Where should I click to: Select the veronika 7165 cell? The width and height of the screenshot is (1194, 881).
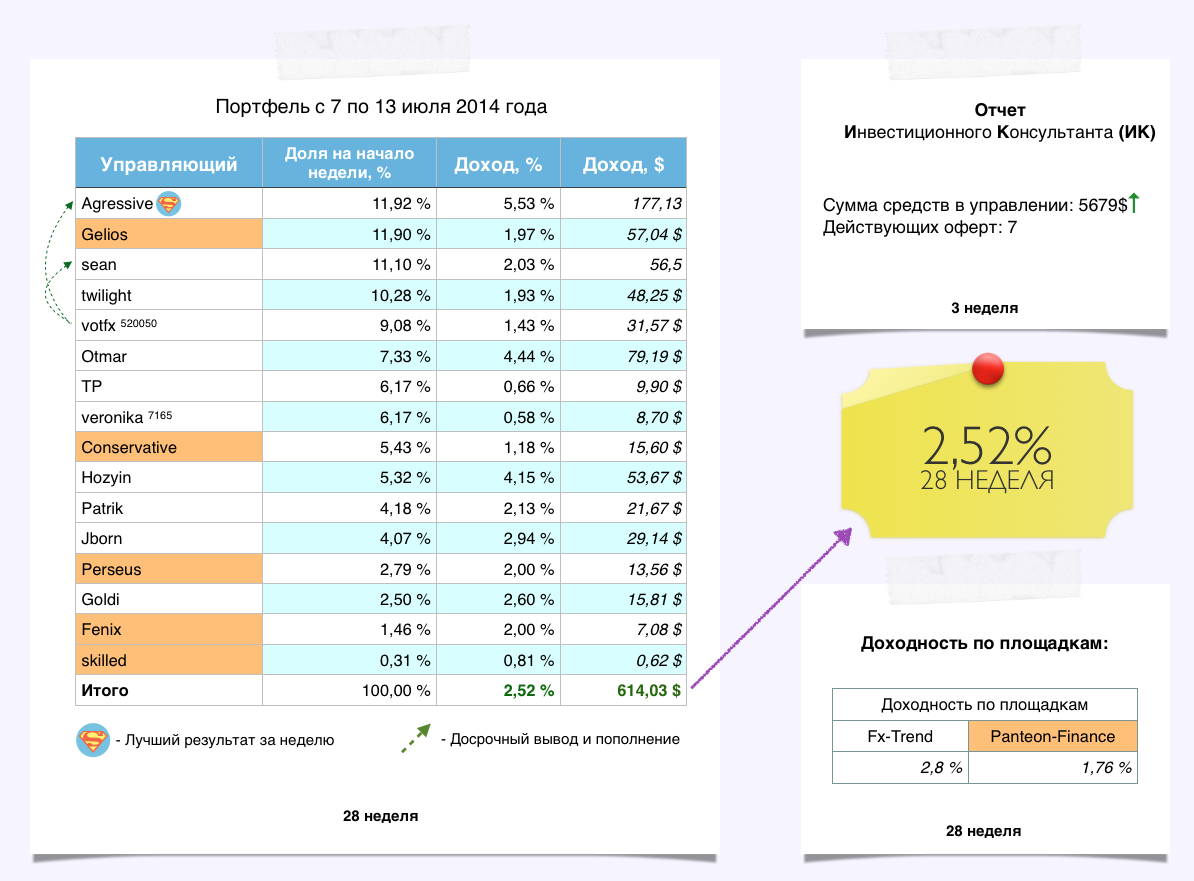[169, 417]
